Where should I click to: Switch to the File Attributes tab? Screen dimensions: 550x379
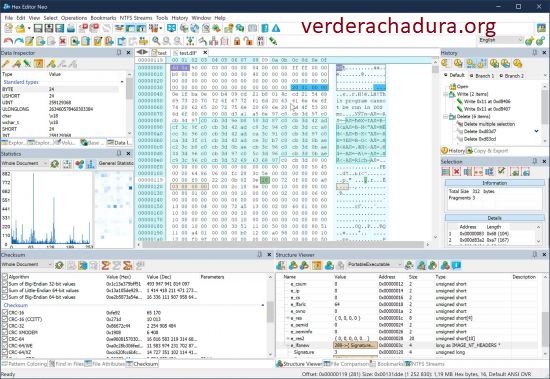pos(105,364)
